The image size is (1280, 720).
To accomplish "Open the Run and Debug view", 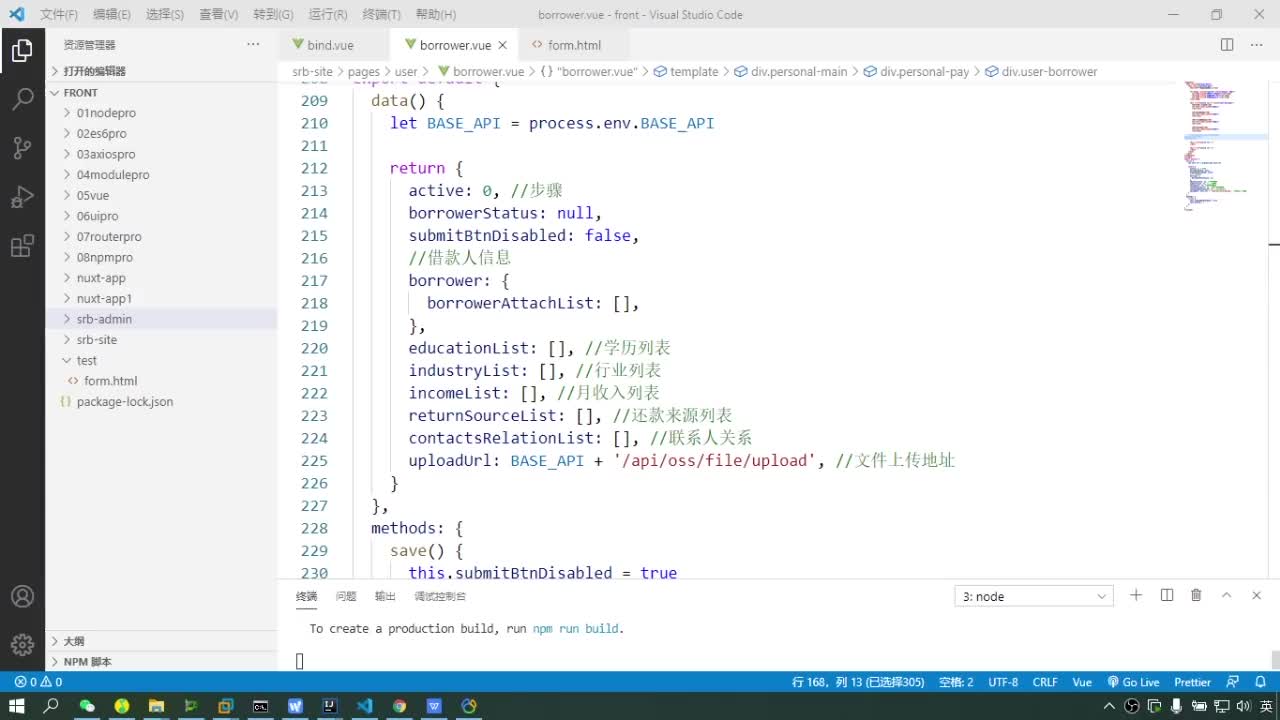I will [x=22, y=197].
